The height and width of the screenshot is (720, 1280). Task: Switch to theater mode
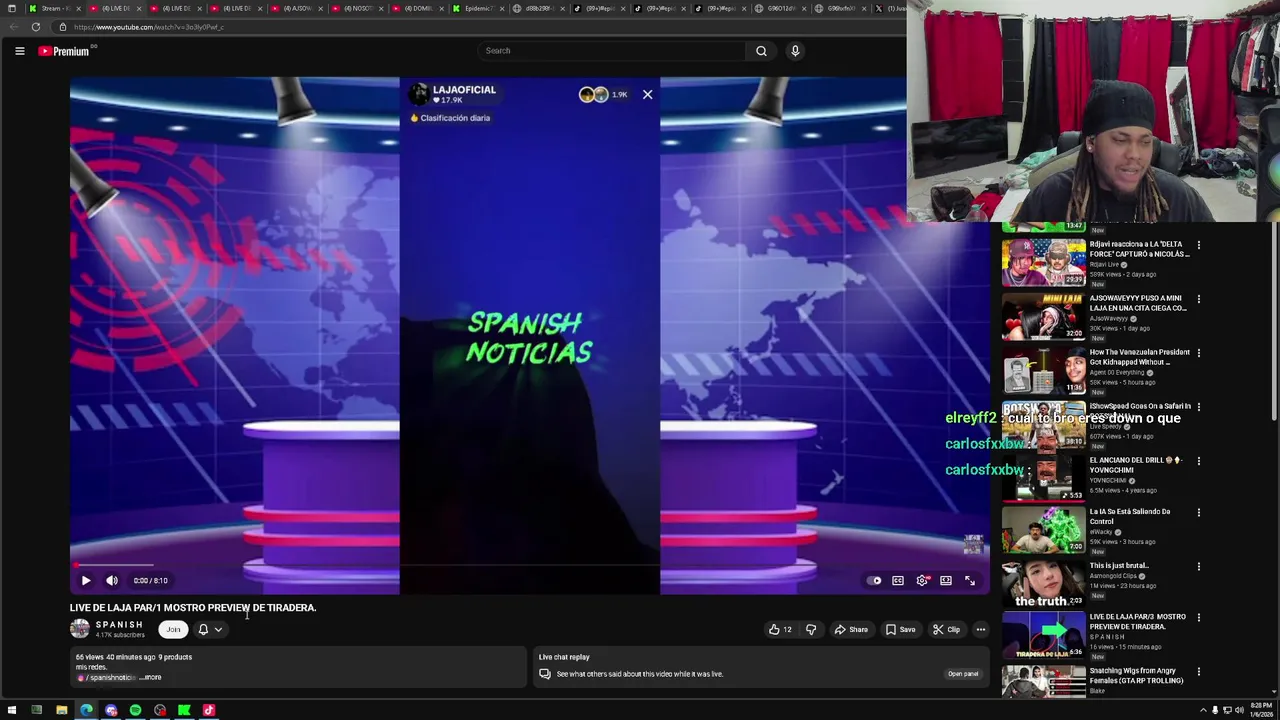946,580
